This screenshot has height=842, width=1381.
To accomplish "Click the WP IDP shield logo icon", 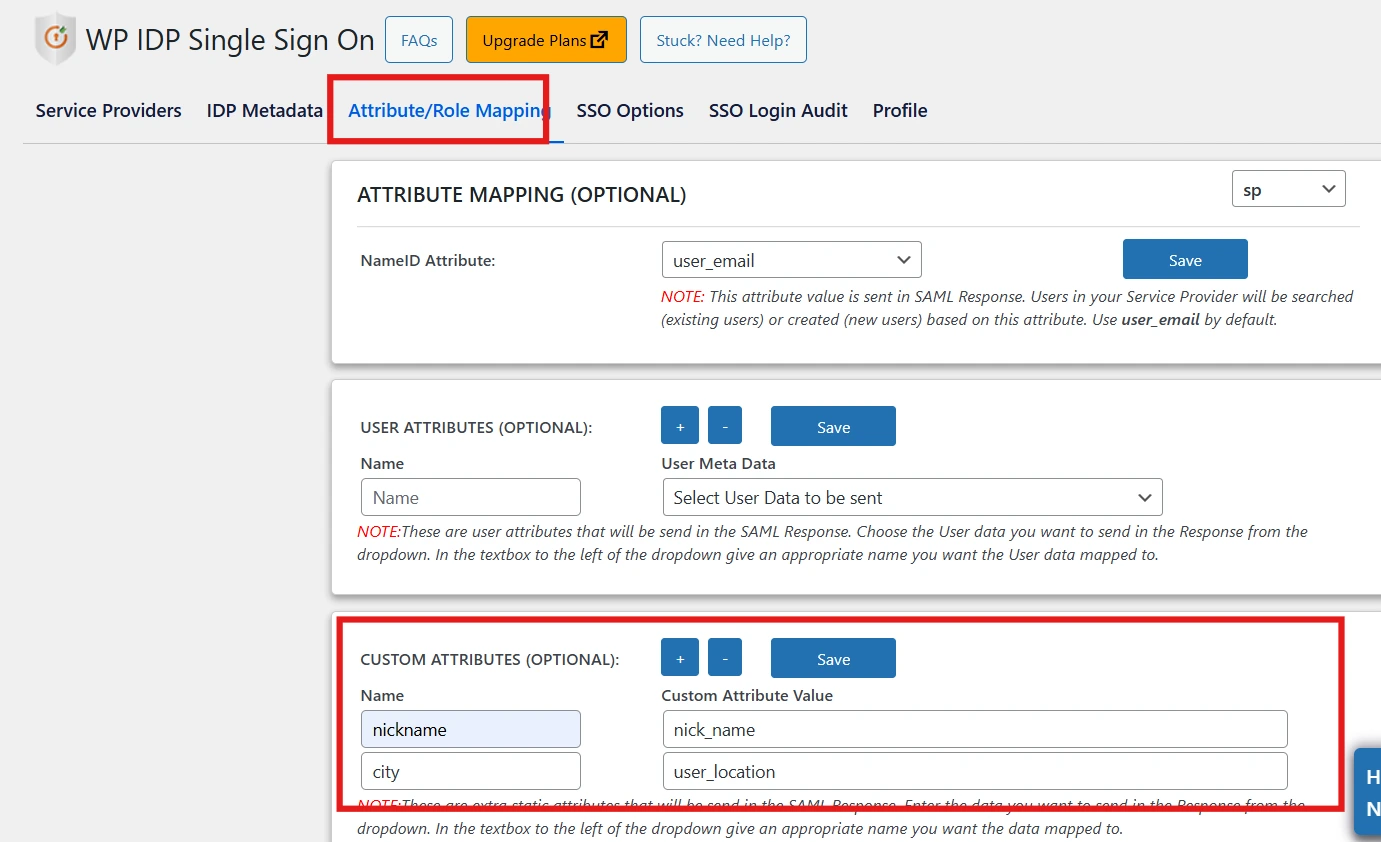I will 56,39.
